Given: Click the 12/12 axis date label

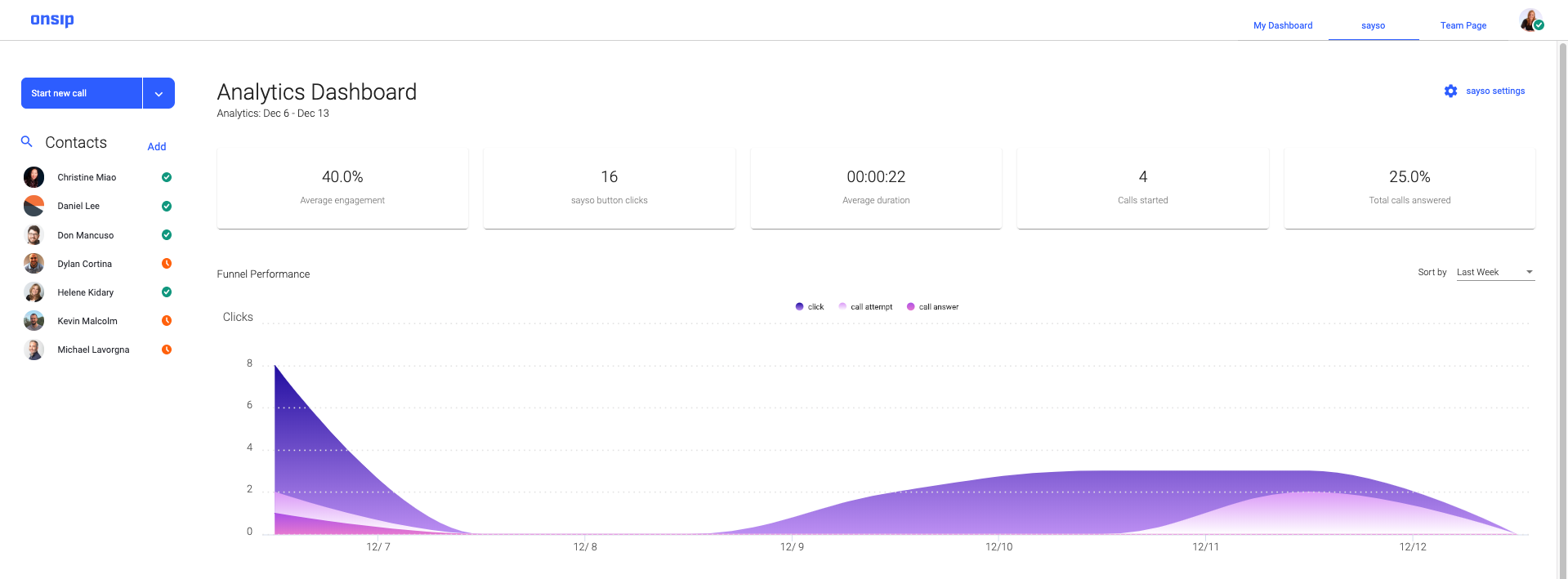Looking at the screenshot, I should 1413,547.
